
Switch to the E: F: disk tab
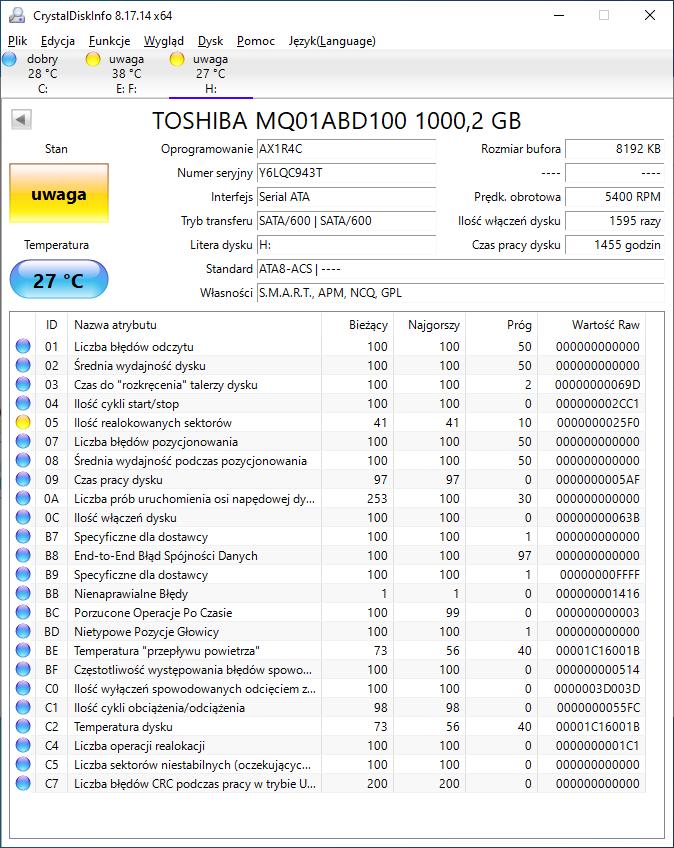click(x=127, y=74)
